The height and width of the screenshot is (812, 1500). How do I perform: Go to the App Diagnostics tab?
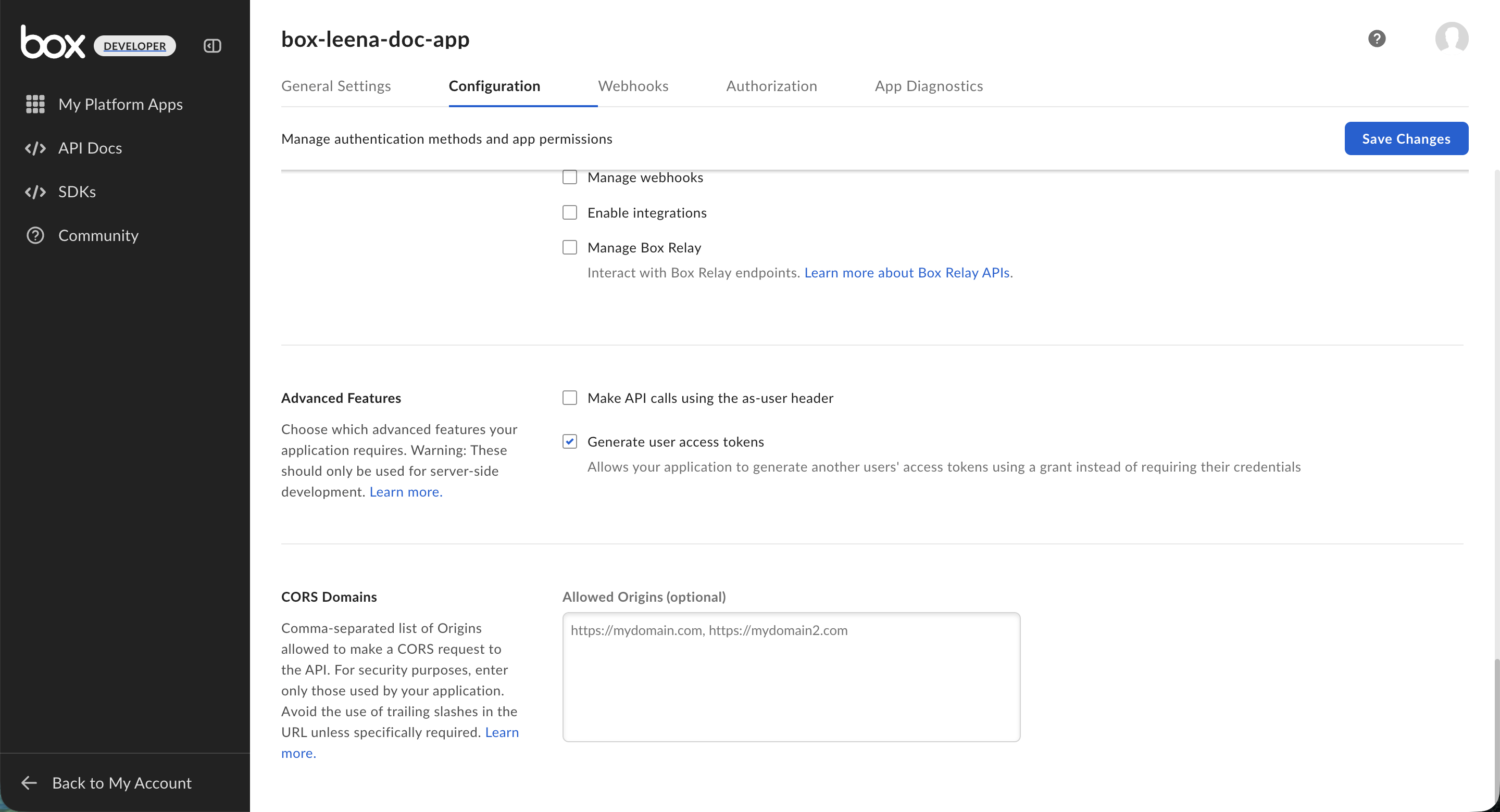928,85
